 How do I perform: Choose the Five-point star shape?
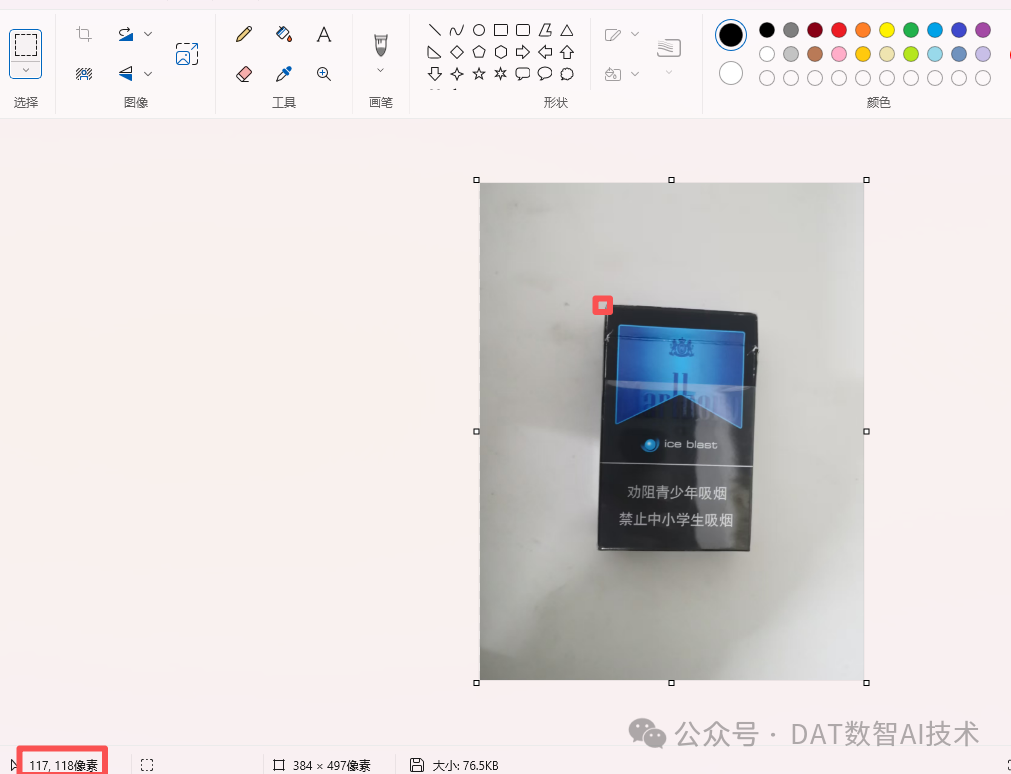[x=478, y=74]
